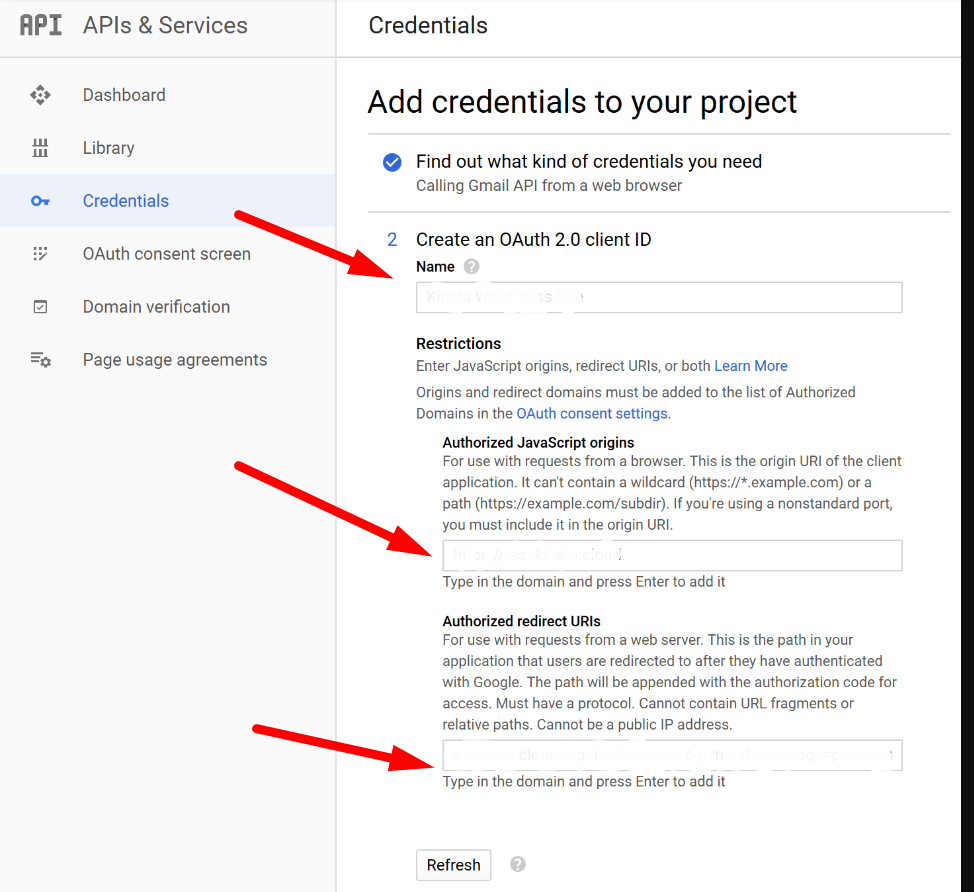Click the blue step-one completed checkmark
The width and height of the screenshot is (974, 892).
coord(392,162)
